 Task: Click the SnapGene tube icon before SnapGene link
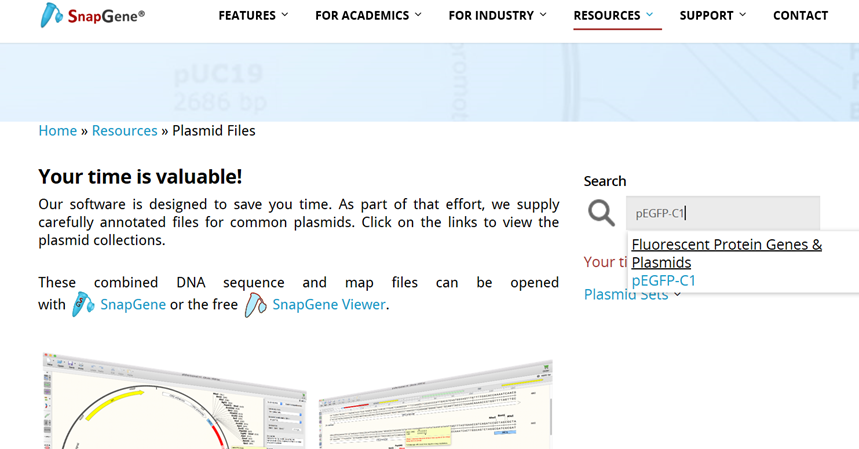[83, 304]
